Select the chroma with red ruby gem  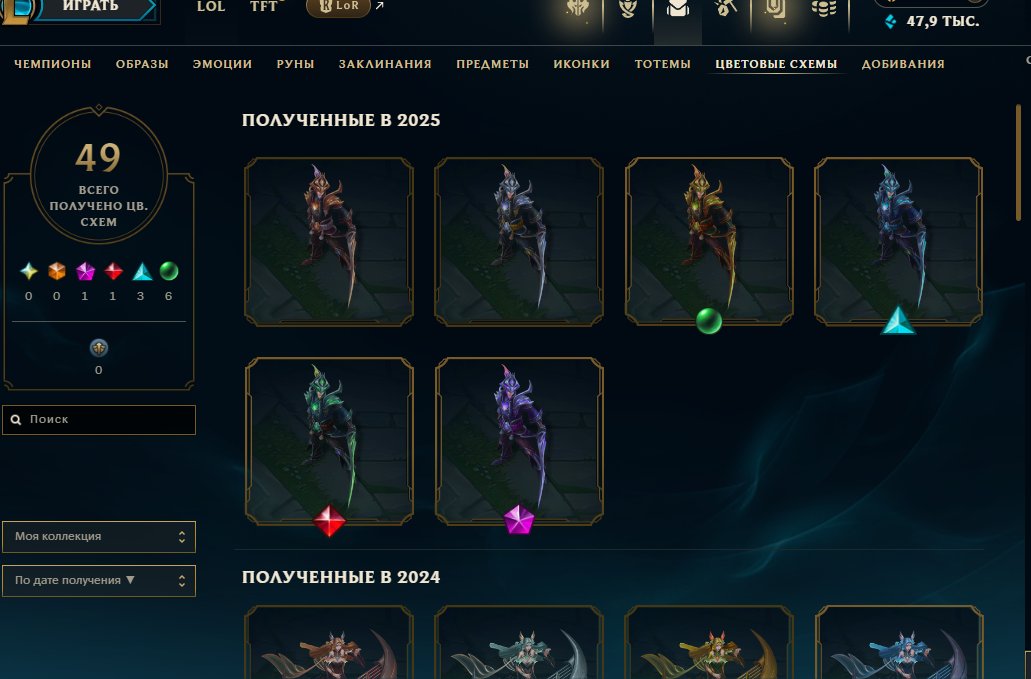(329, 441)
